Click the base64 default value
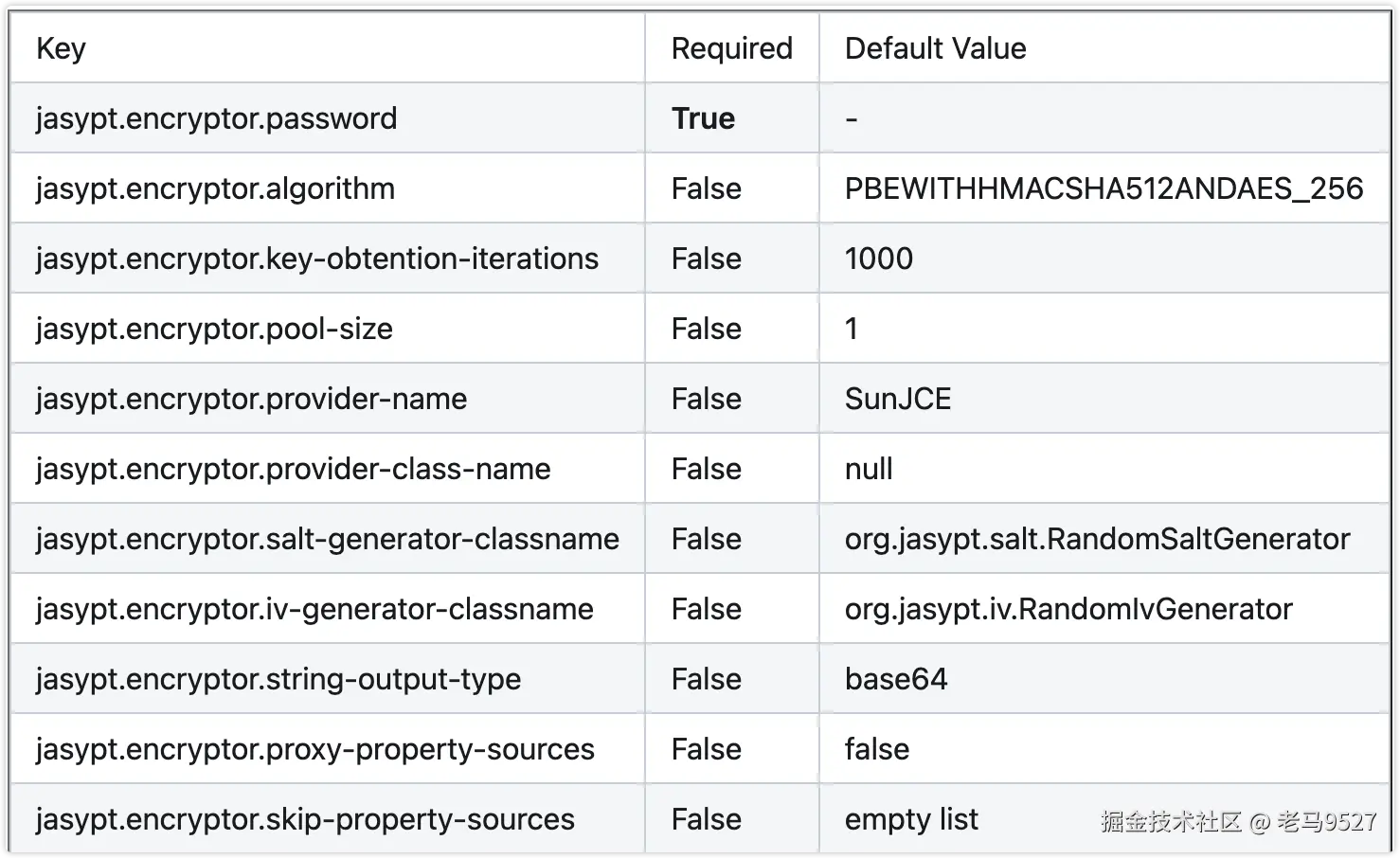The height and width of the screenshot is (858, 1400). pyautogui.click(x=896, y=679)
